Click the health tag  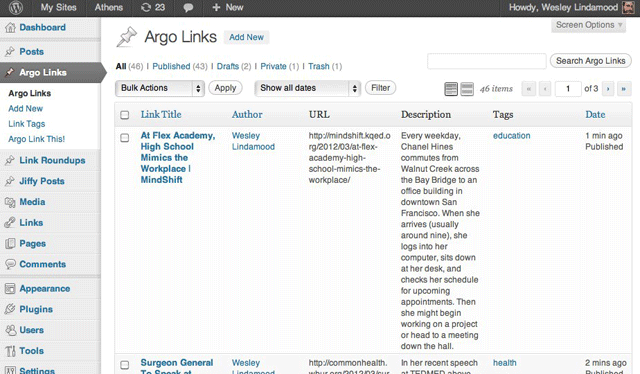point(504,363)
